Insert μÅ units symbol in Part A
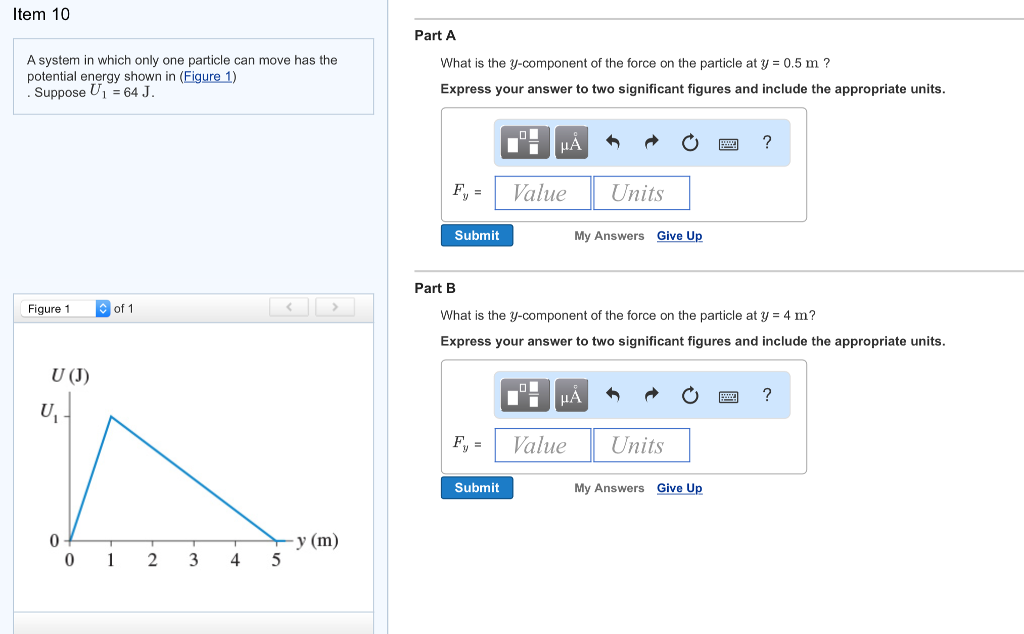The width and height of the screenshot is (1024, 634). [570, 142]
